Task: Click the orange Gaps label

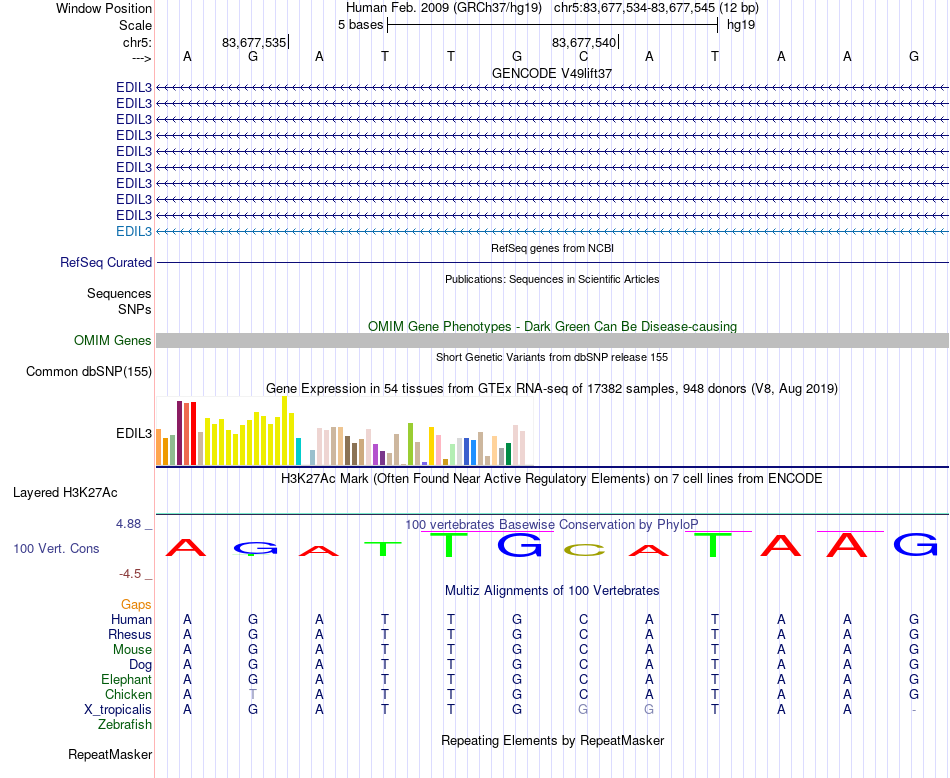Action: [x=136, y=604]
